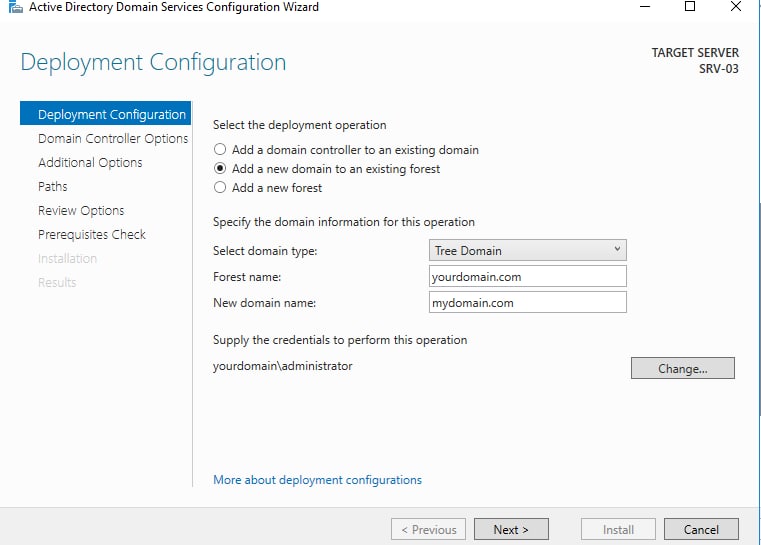
Task: Click the New domain name field
Action: (528, 302)
